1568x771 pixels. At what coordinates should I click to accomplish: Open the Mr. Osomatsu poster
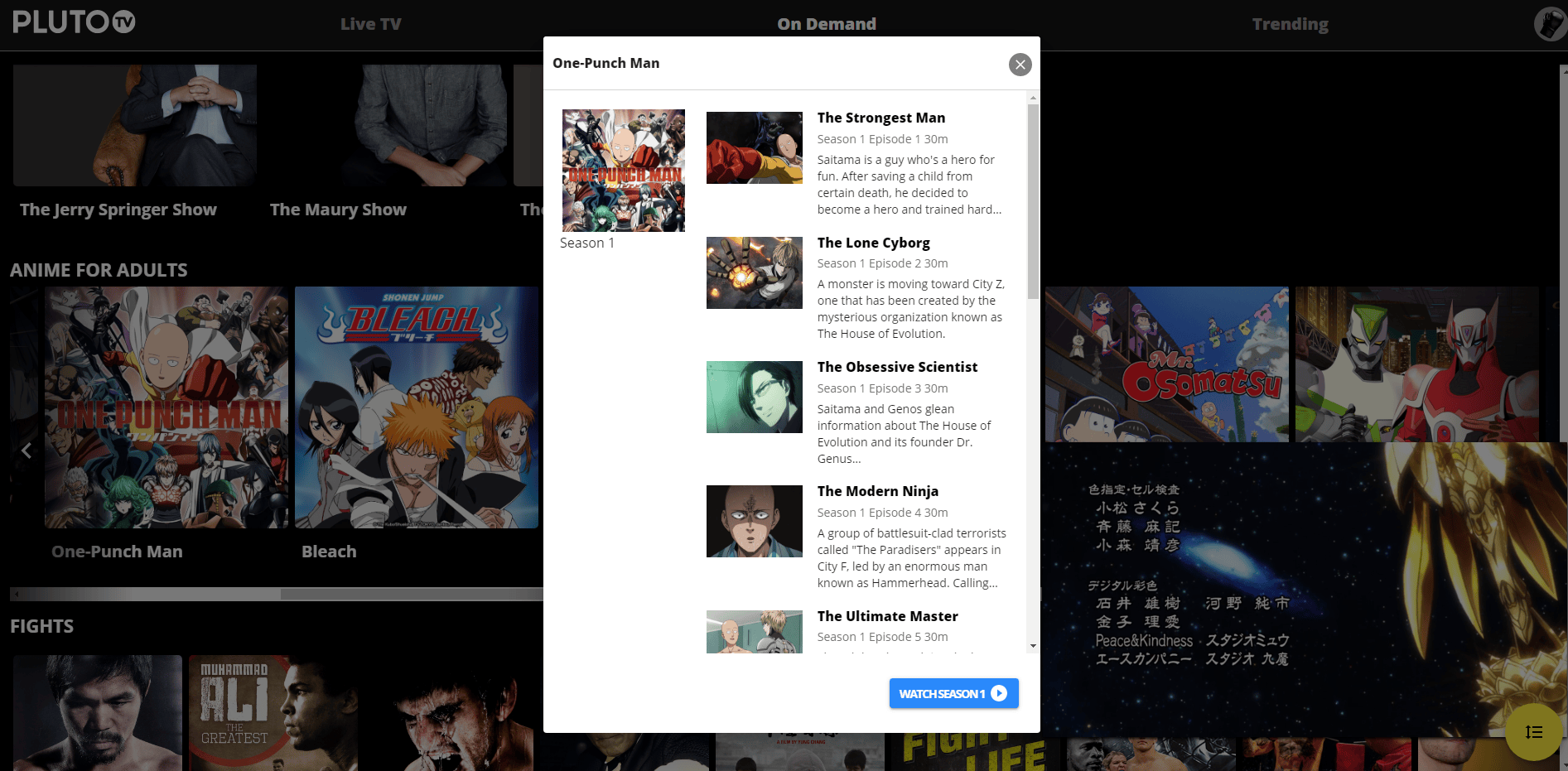(1167, 364)
